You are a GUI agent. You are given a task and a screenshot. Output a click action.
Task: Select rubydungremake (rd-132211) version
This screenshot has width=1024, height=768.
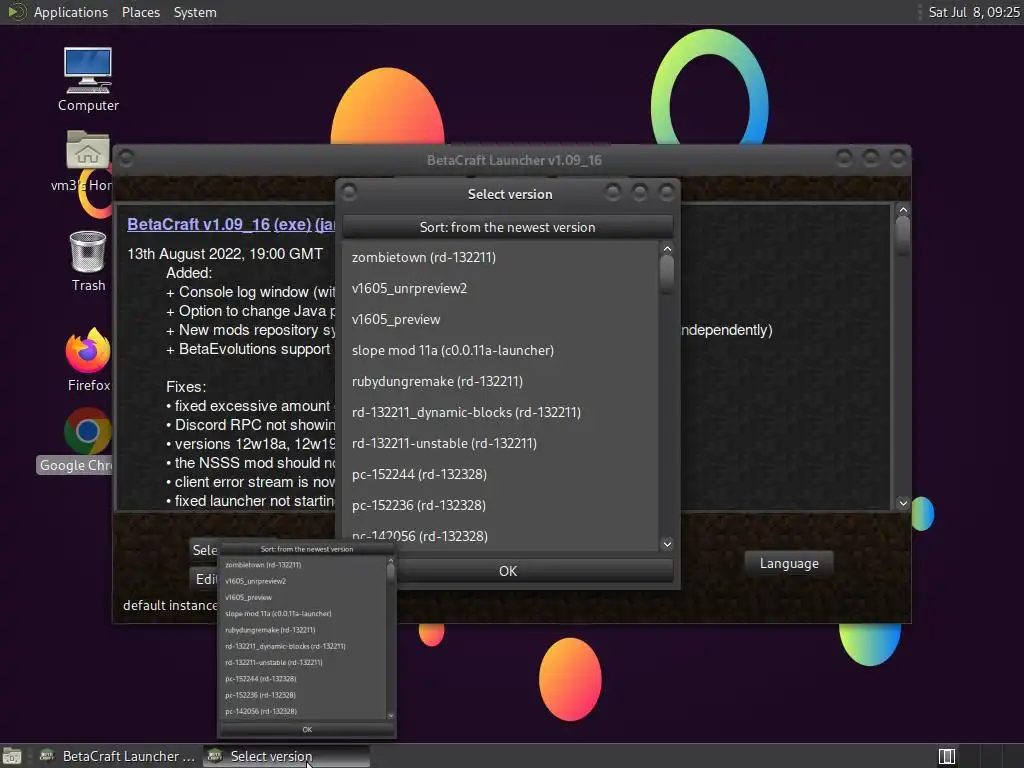[x=500, y=381]
